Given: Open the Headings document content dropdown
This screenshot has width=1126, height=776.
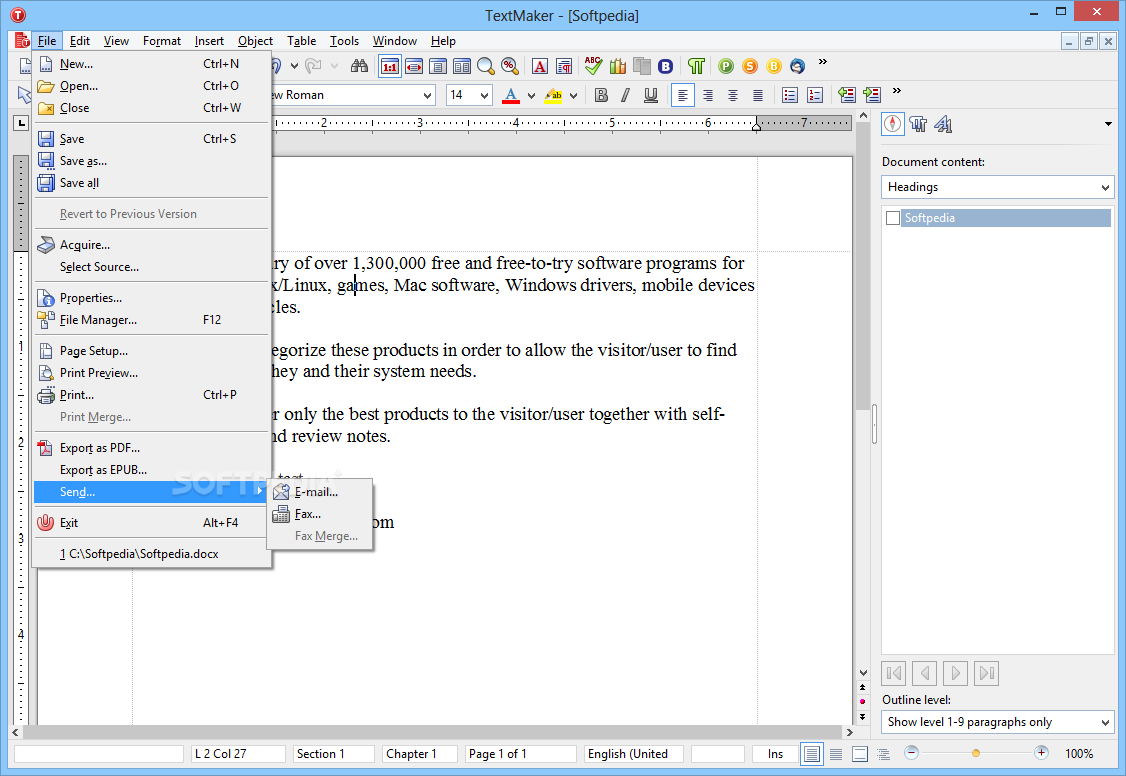Looking at the screenshot, I should (x=997, y=187).
